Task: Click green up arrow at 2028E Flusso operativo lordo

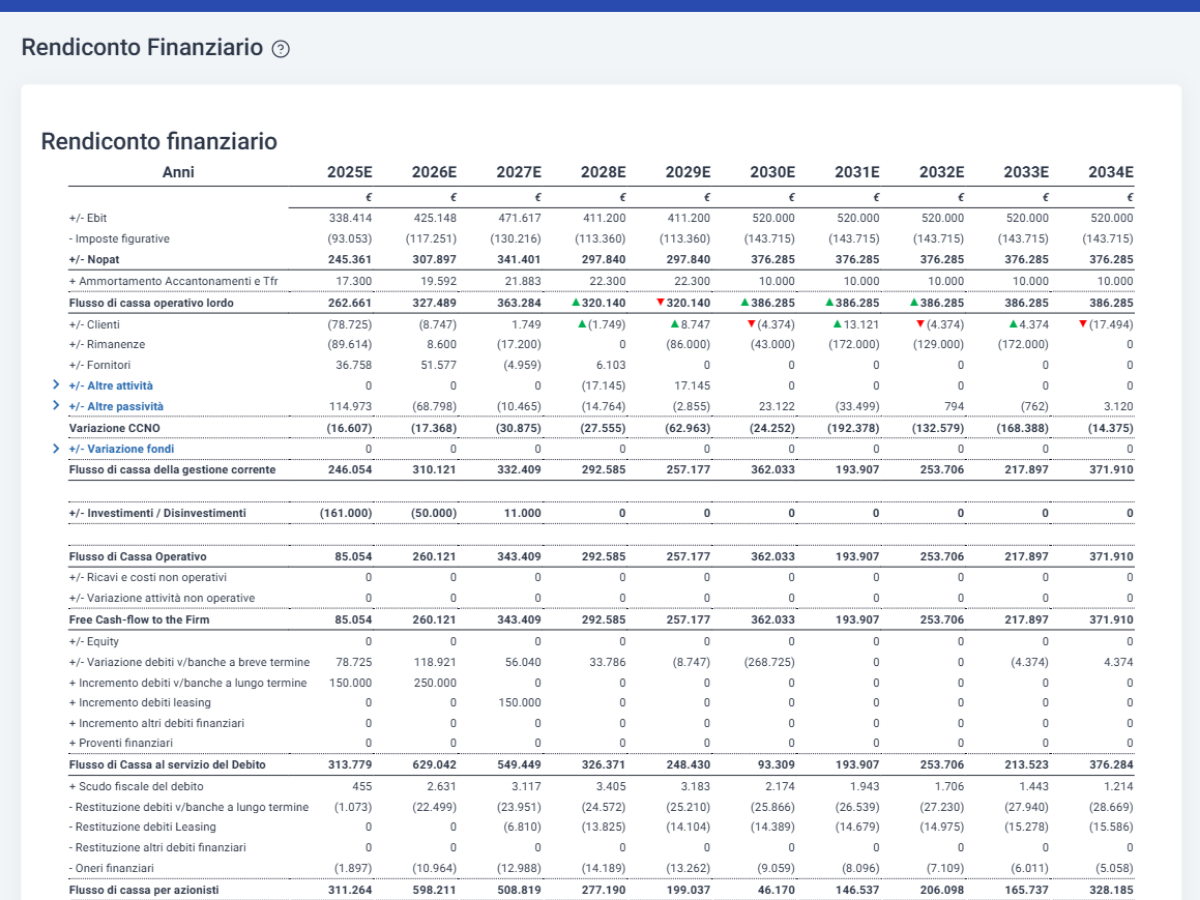Action: 576,302
